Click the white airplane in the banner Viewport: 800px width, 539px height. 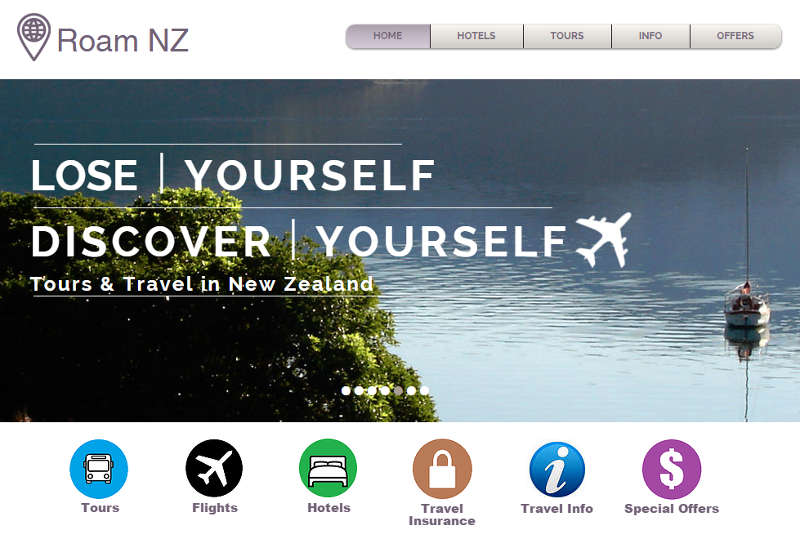pyautogui.click(x=604, y=240)
